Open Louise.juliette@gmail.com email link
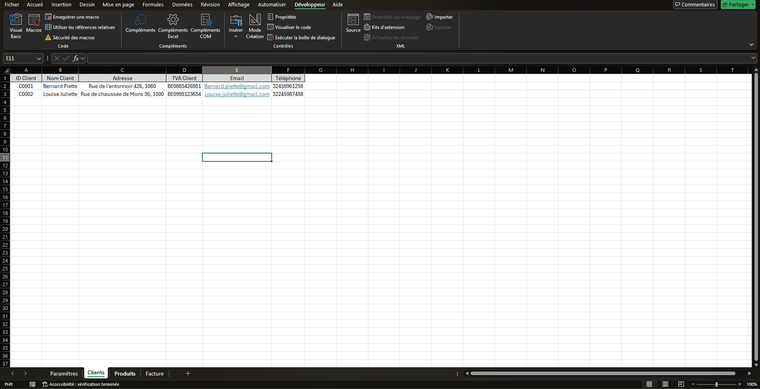760x389 pixels. point(237,94)
